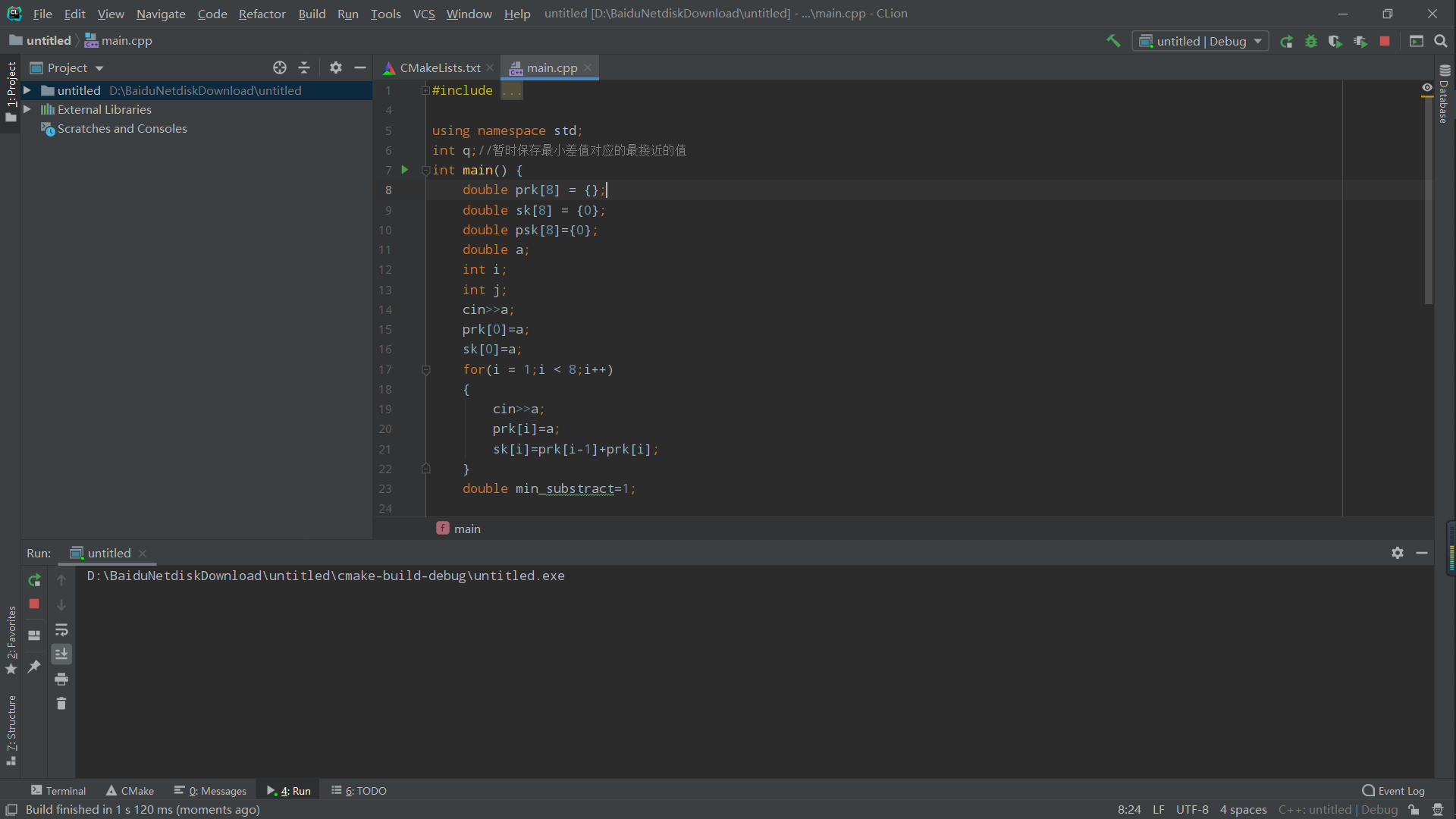Viewport: 1456px width, 819px height.
Task: Switch to CMakeLists.txt tab
Action: pyautogui.click(x=440, y=68)
